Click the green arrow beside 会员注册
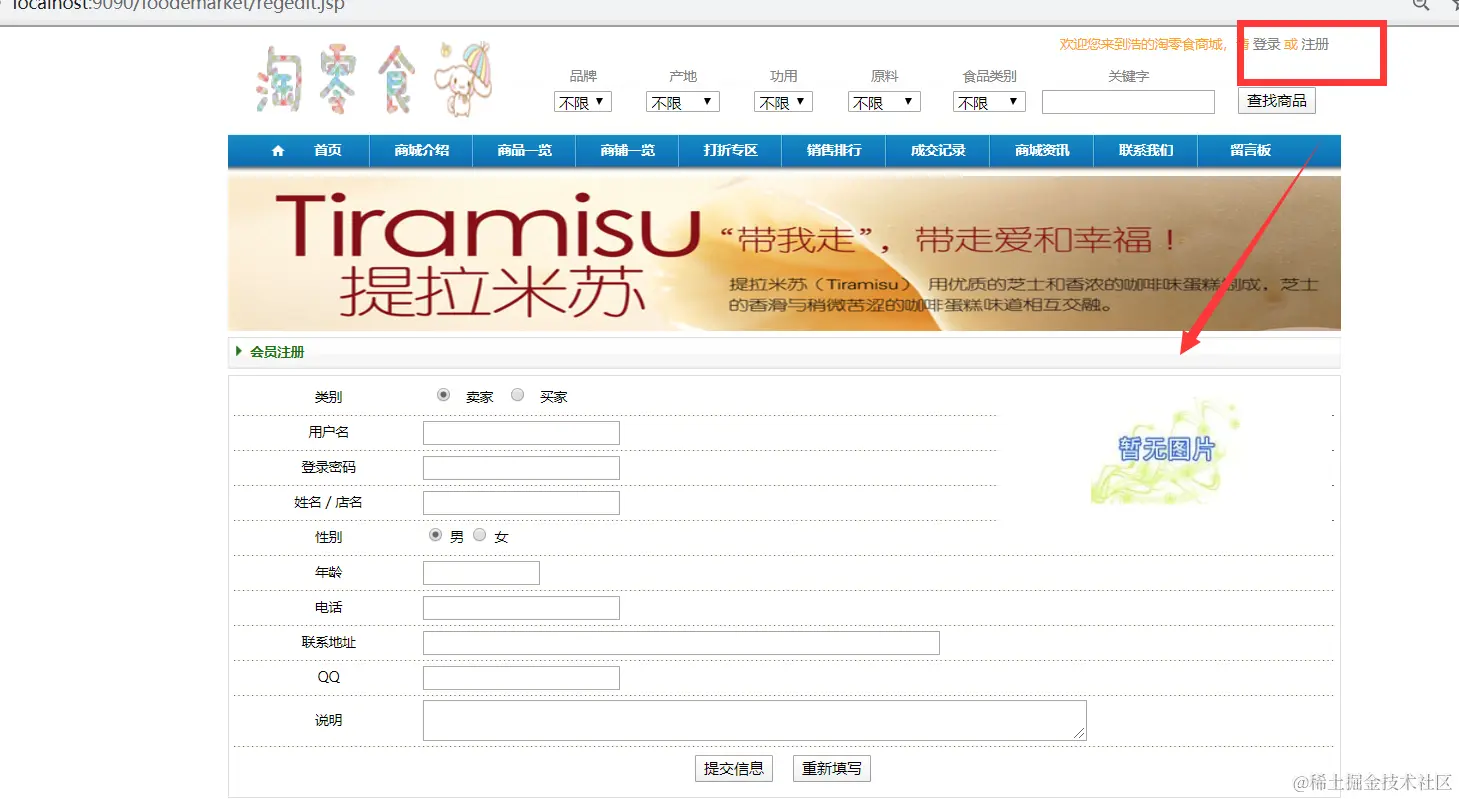 point(239,351)
